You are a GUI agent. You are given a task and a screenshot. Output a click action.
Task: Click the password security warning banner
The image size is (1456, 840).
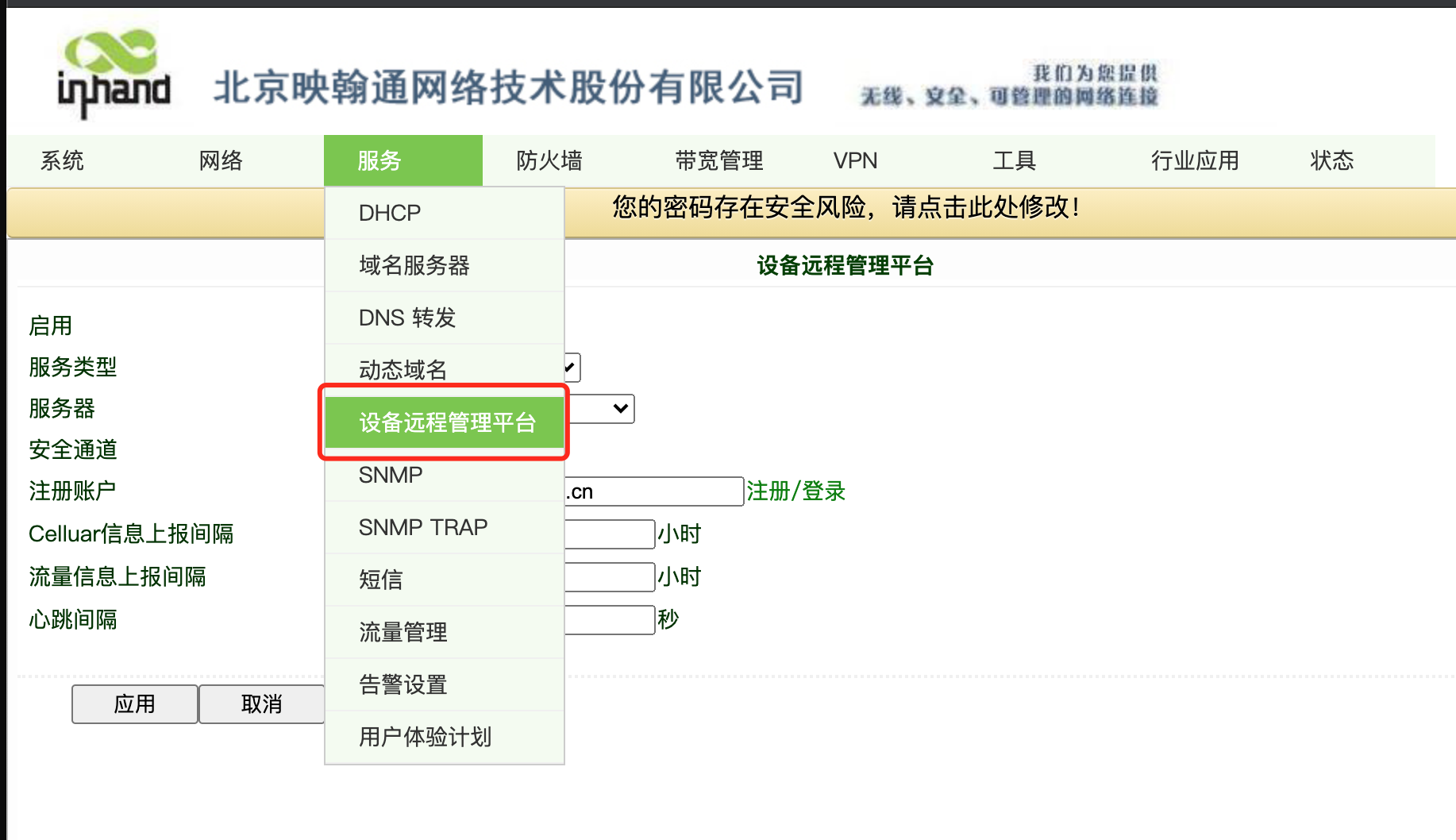click(845, 208)
